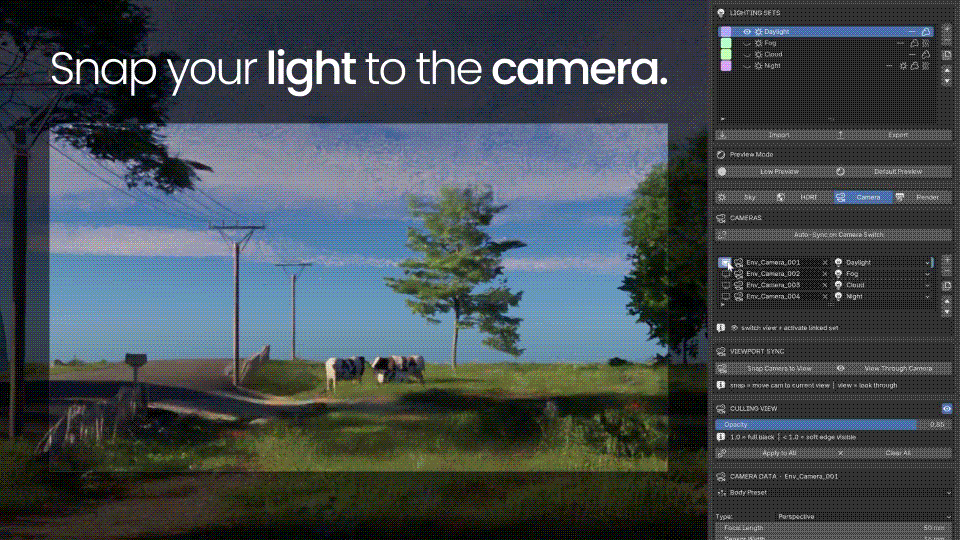Screen dimensions: 960x540
Task: Click the Cloud set color swatch
Action: (x=726, y=54)
